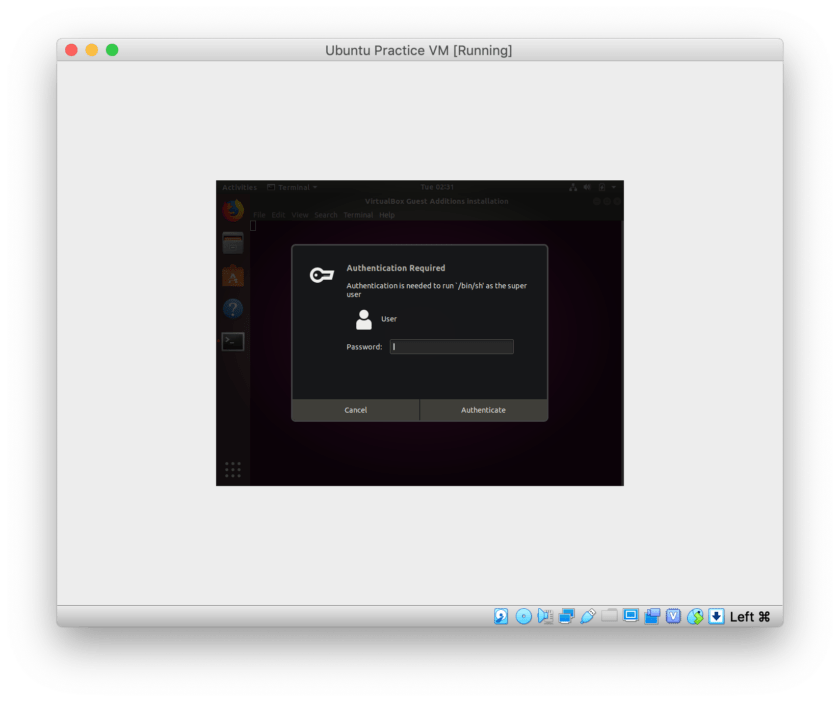The image size is (840, 702).
Task: Click the Authenticate button
Action: tap(483, 410)
